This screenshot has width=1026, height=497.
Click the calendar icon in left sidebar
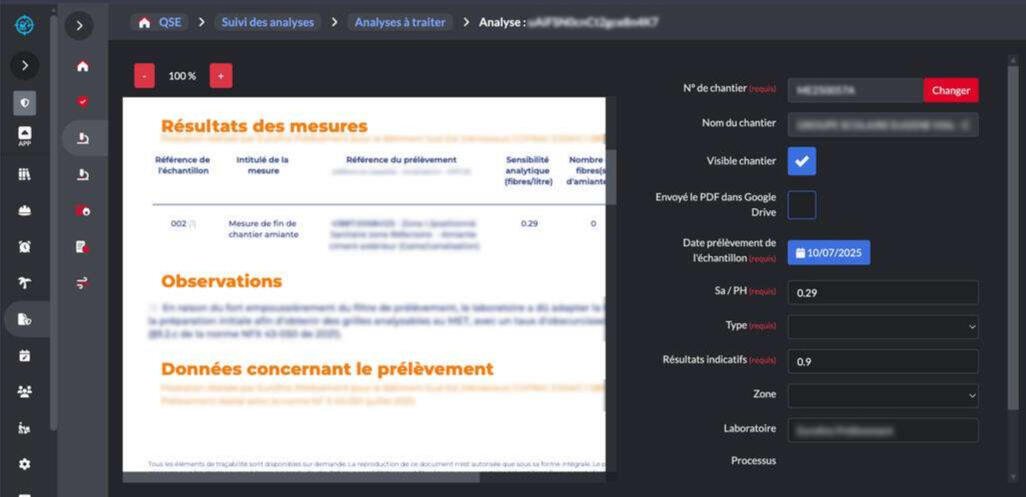point(25,355)
